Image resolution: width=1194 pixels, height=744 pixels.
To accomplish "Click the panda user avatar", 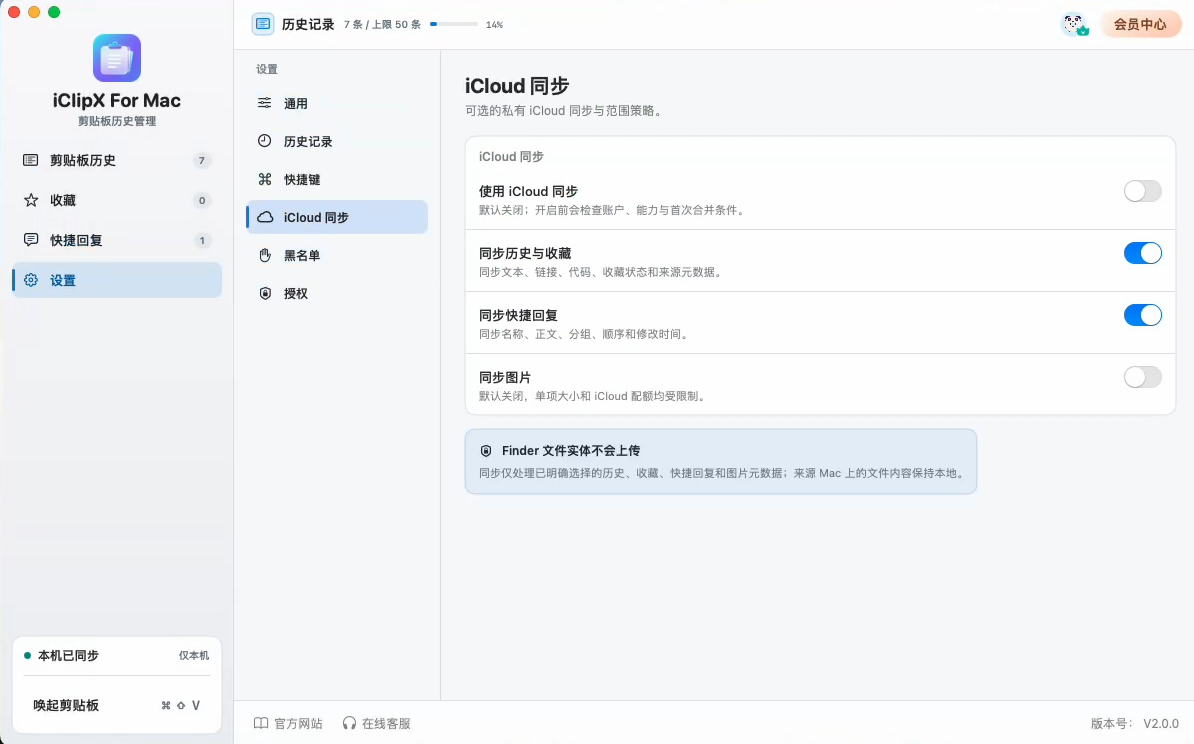I will pyautogui.click(x=1074, y=24).
